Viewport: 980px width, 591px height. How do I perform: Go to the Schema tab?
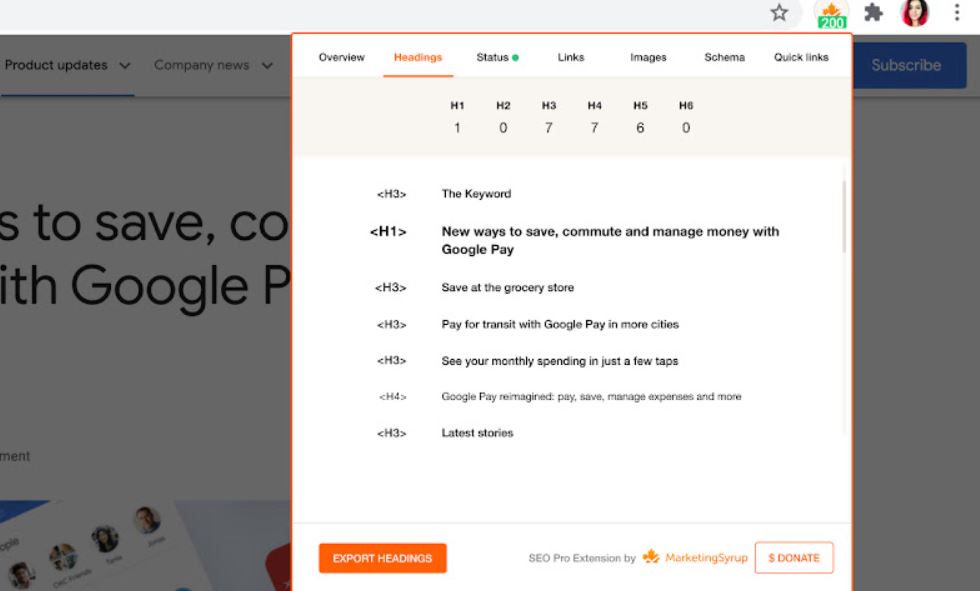(724, 57)
